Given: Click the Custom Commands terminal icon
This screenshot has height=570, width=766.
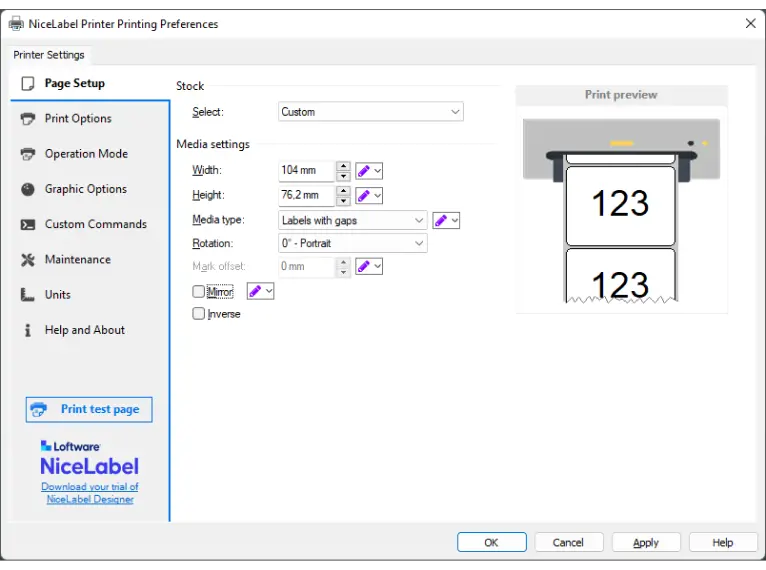Looking at the screenshot, I should point(27,225).
